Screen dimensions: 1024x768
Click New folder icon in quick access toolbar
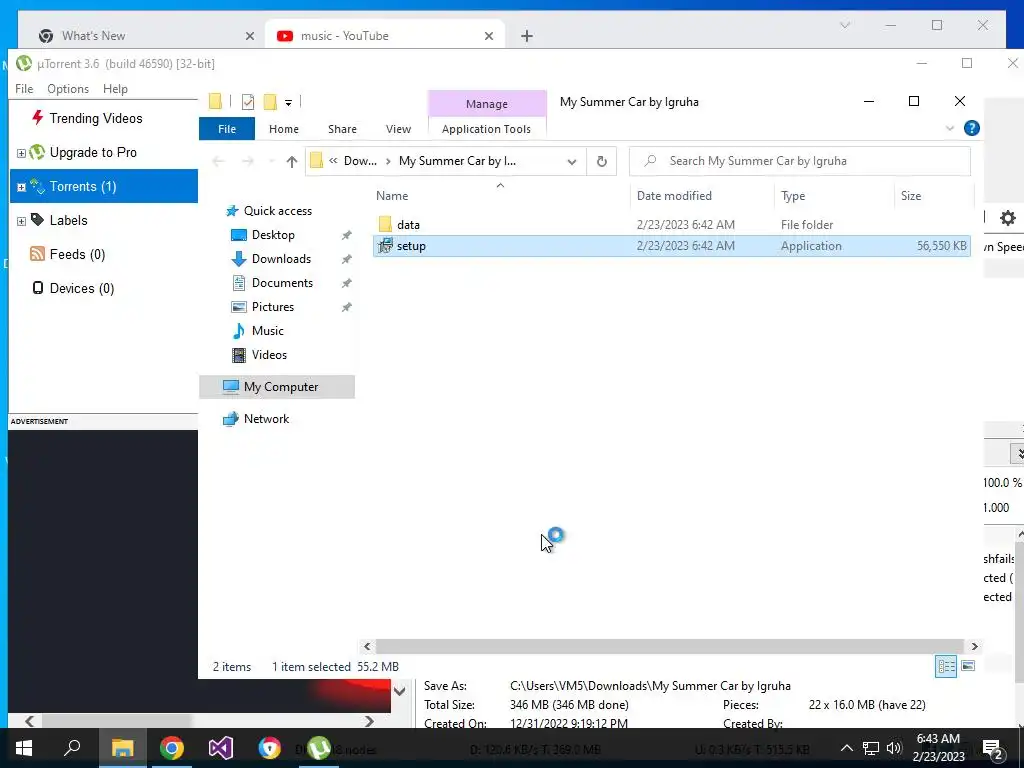coord(270,101)
